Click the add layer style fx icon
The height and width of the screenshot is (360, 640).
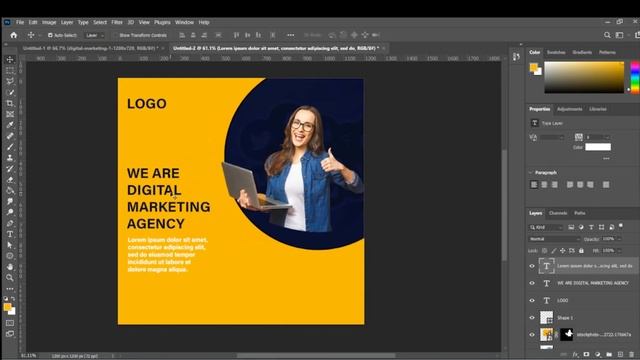tap(576, 355)
